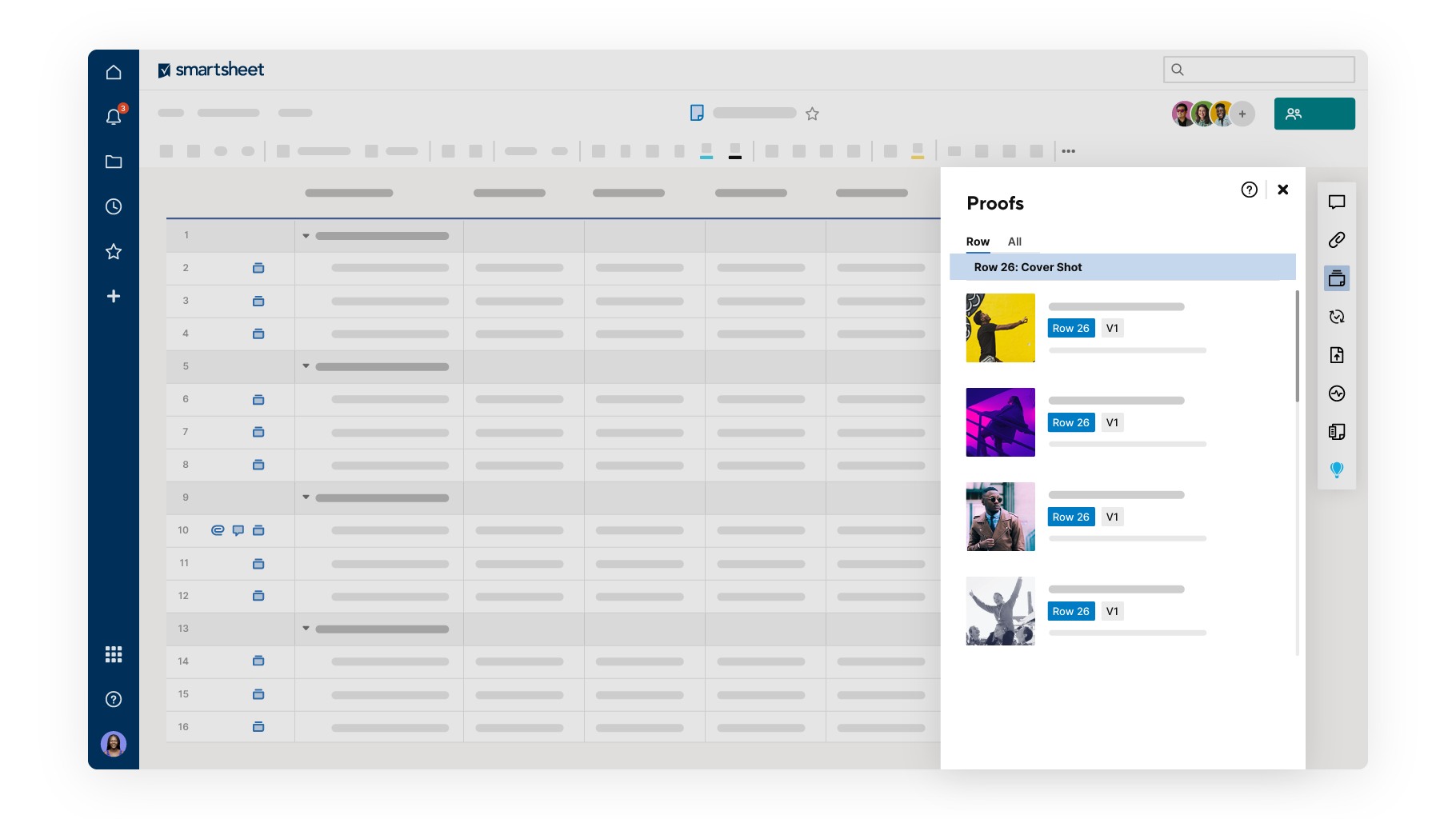
Task: Open the Learning Center balloon icon
Action: 1337,470
